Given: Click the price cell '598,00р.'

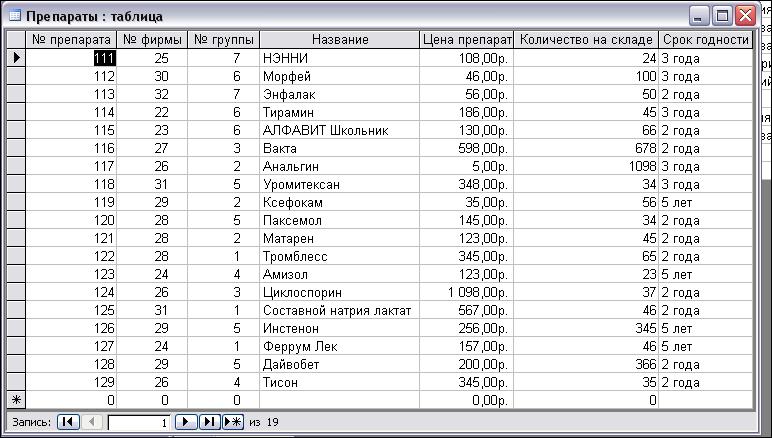Looking at the screenshot, I should tap(467, 148).
